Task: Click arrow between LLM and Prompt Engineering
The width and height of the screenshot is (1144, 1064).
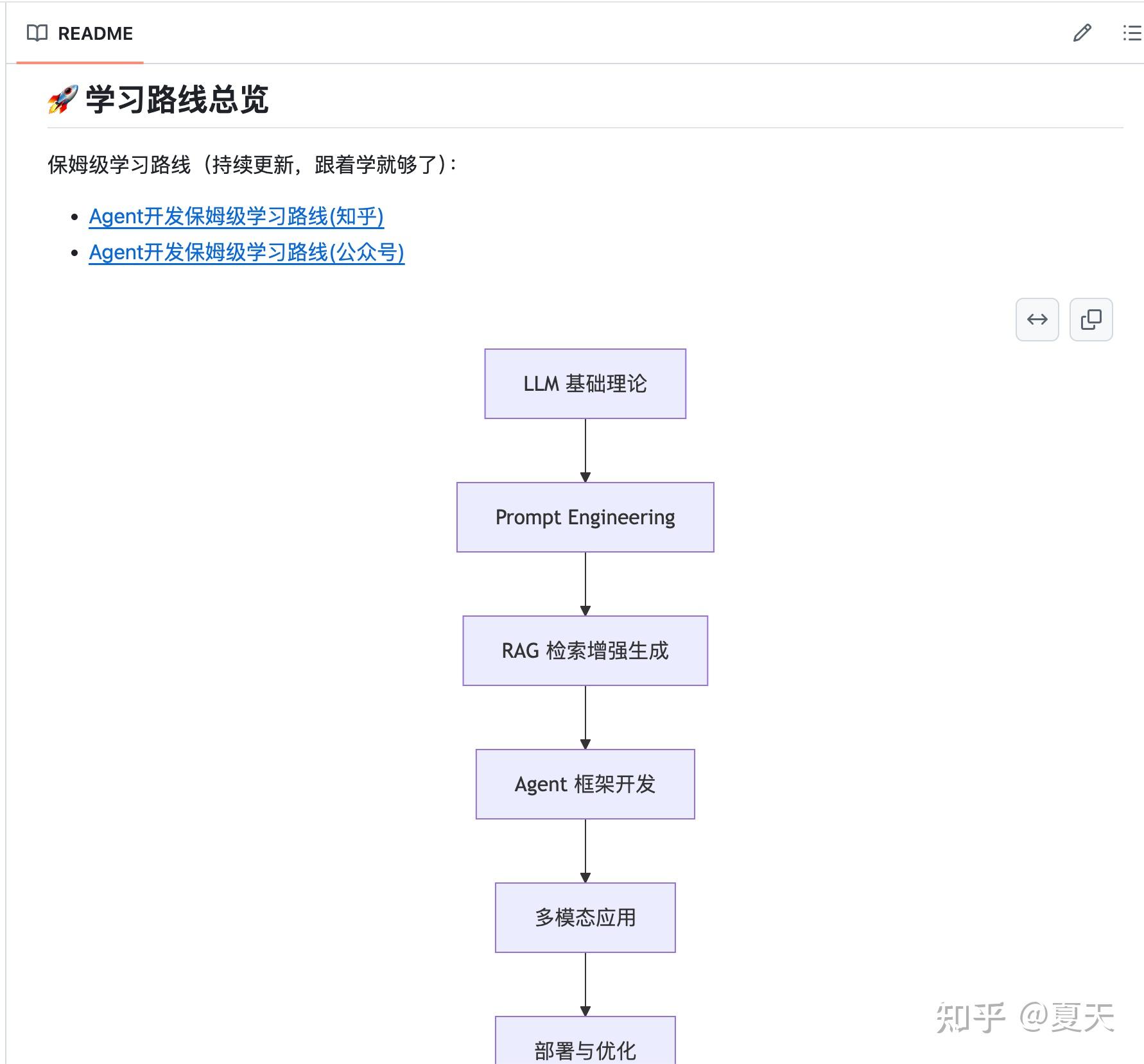Action: [585, 450]
